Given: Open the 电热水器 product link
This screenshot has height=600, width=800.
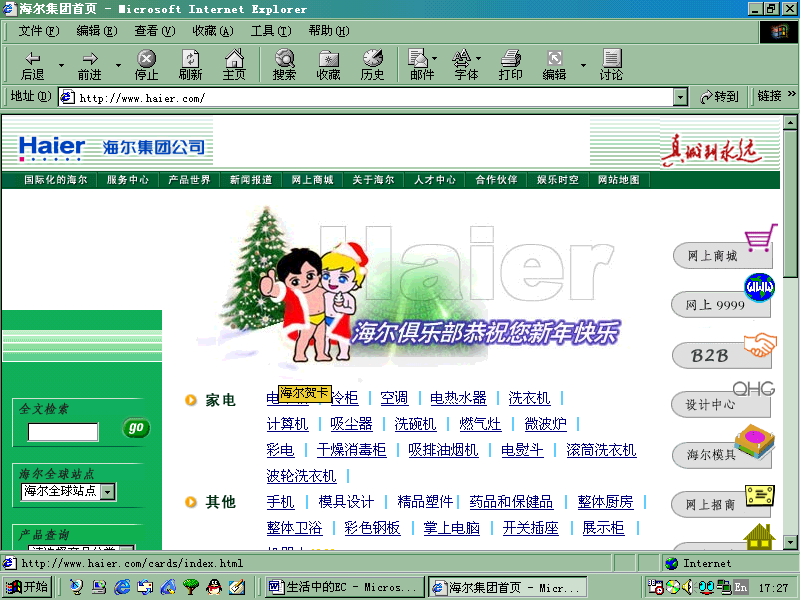Looking at the screenshot, I should [x=458, y=398].
